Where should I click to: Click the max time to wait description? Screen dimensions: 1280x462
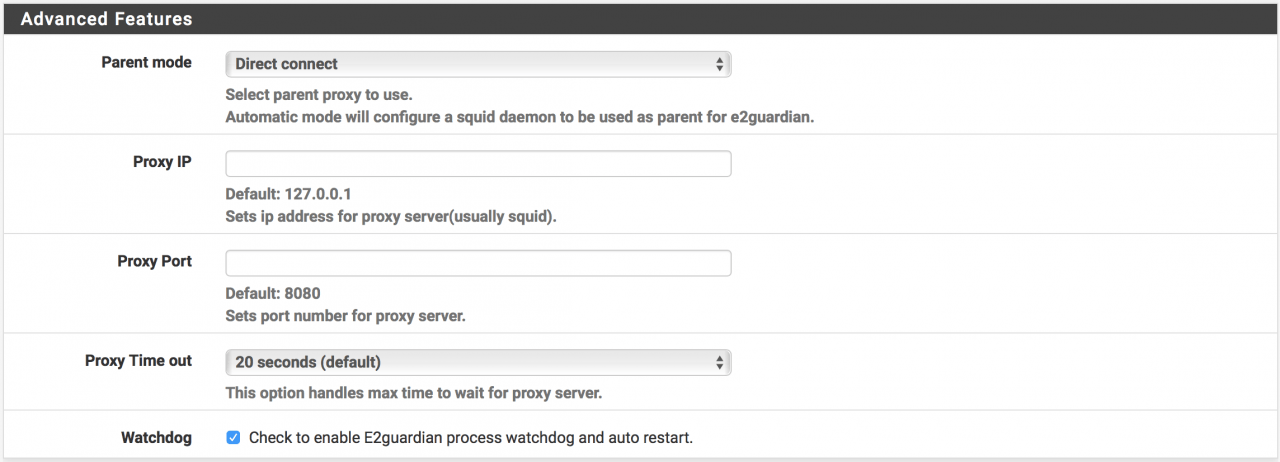[413, 393]
